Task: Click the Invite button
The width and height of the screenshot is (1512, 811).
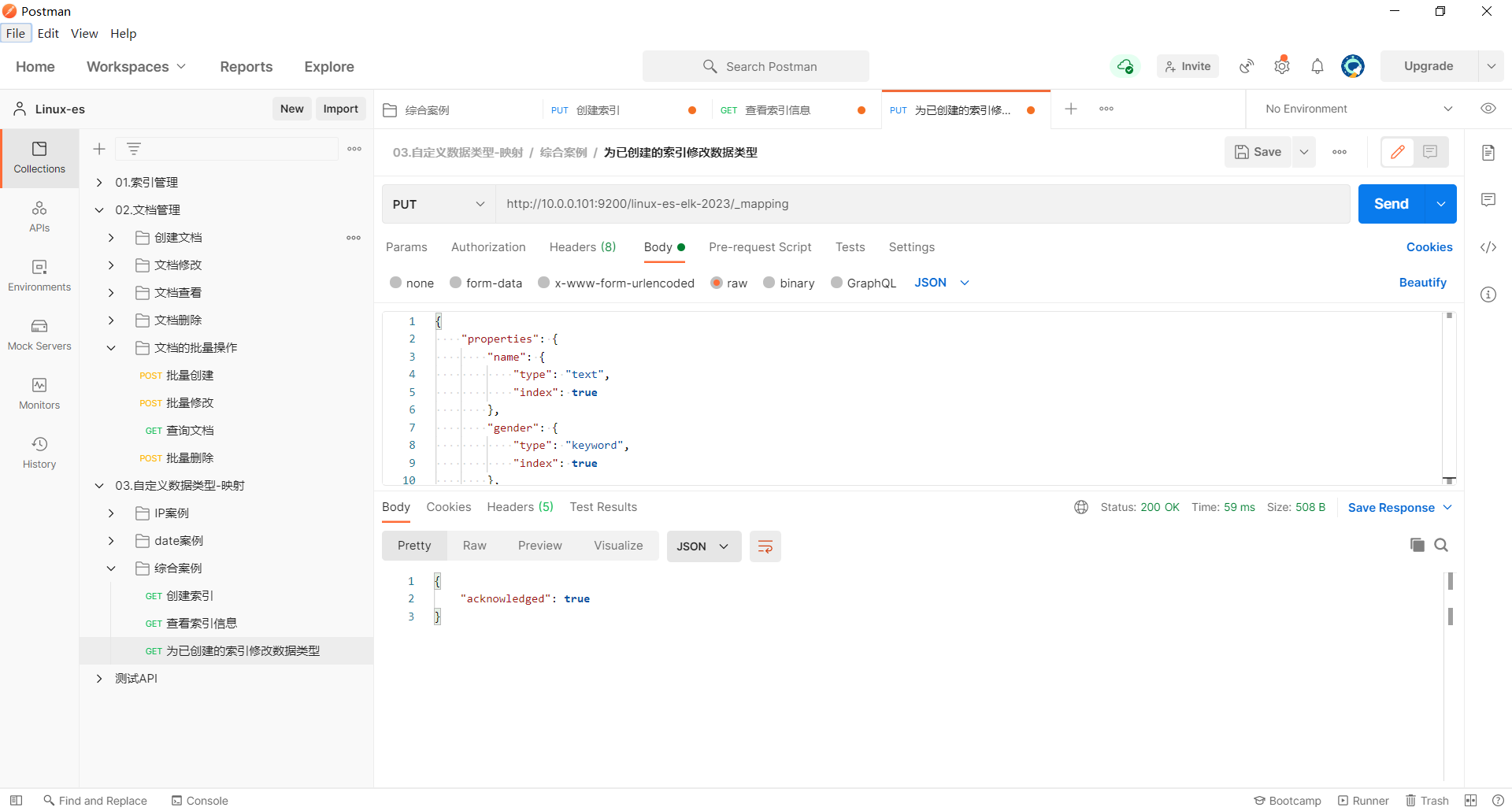Action: pos(1188,66)
